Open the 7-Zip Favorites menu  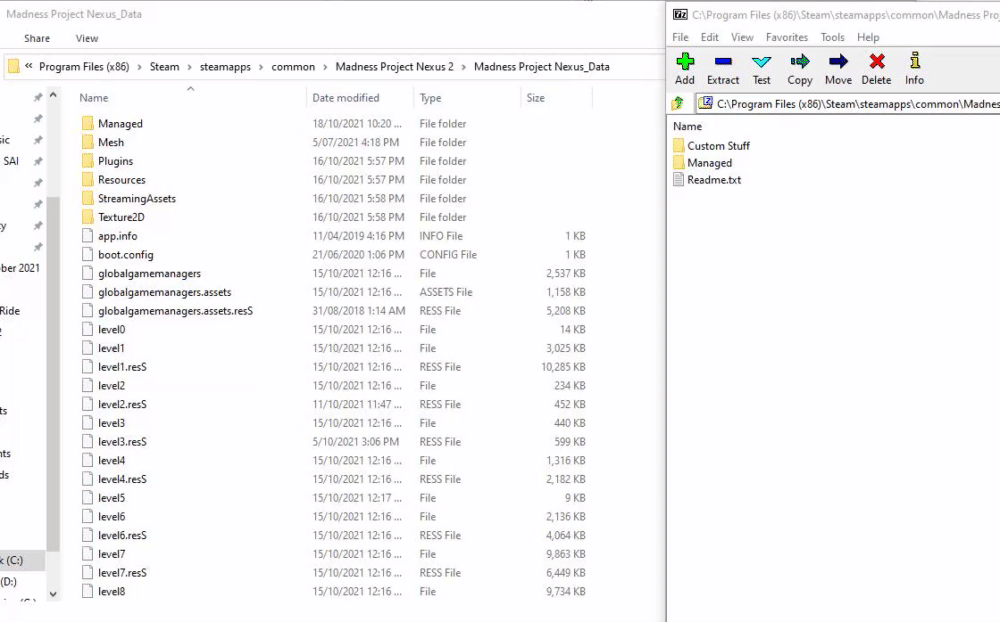(x=786, y=37)
